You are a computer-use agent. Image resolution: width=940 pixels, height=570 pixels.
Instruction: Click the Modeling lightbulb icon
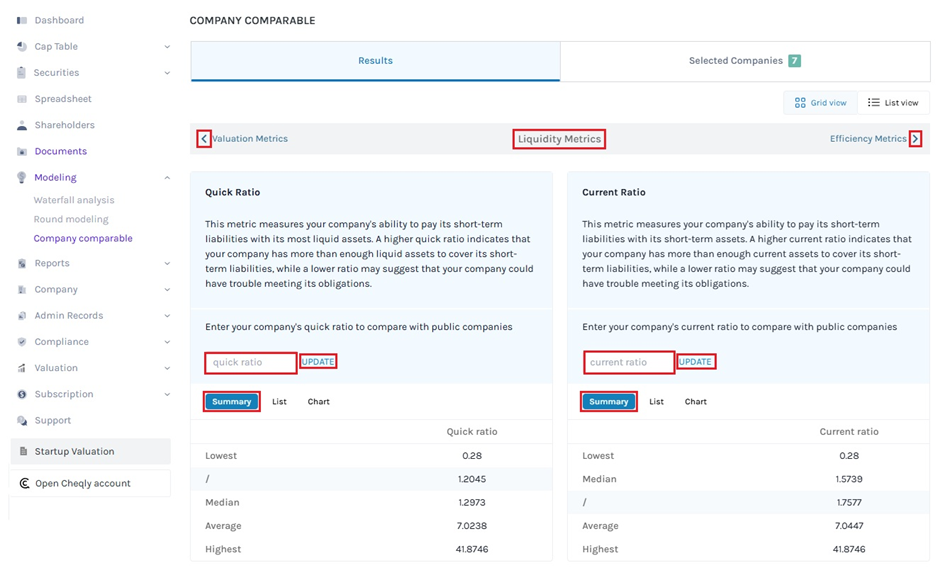click(x=22, y=178)
